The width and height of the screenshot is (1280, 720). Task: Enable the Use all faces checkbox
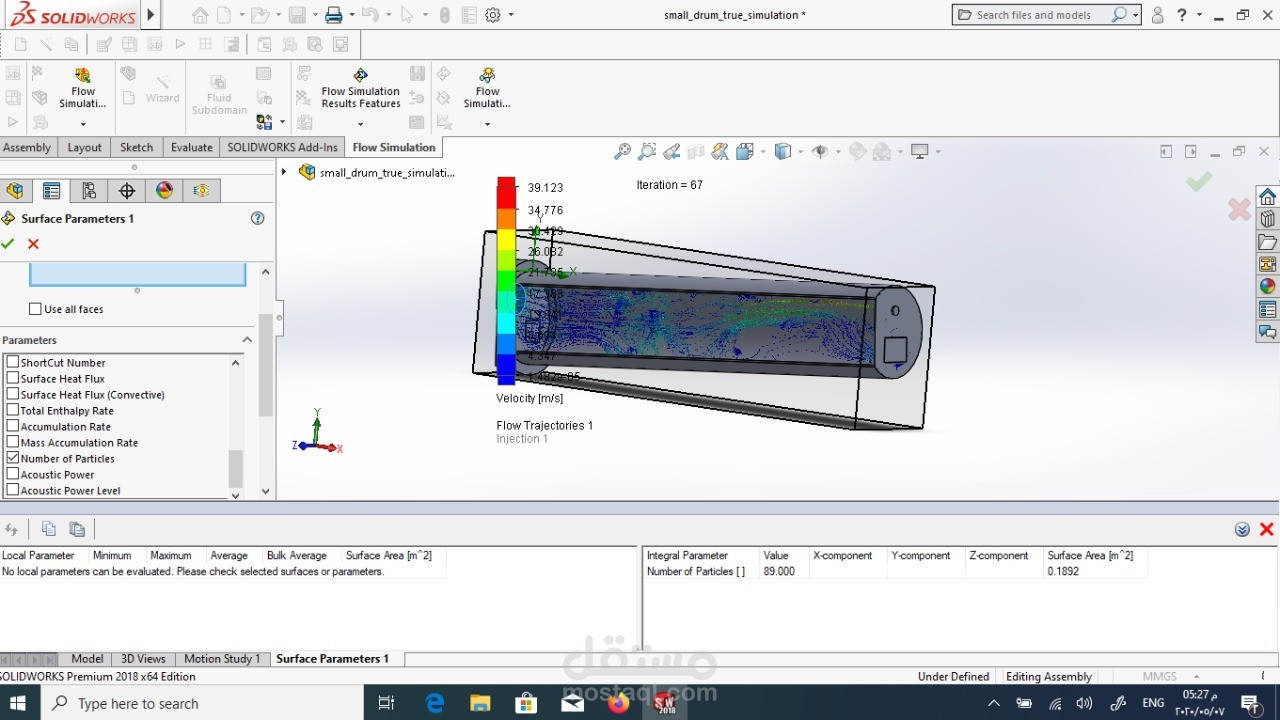36,309
